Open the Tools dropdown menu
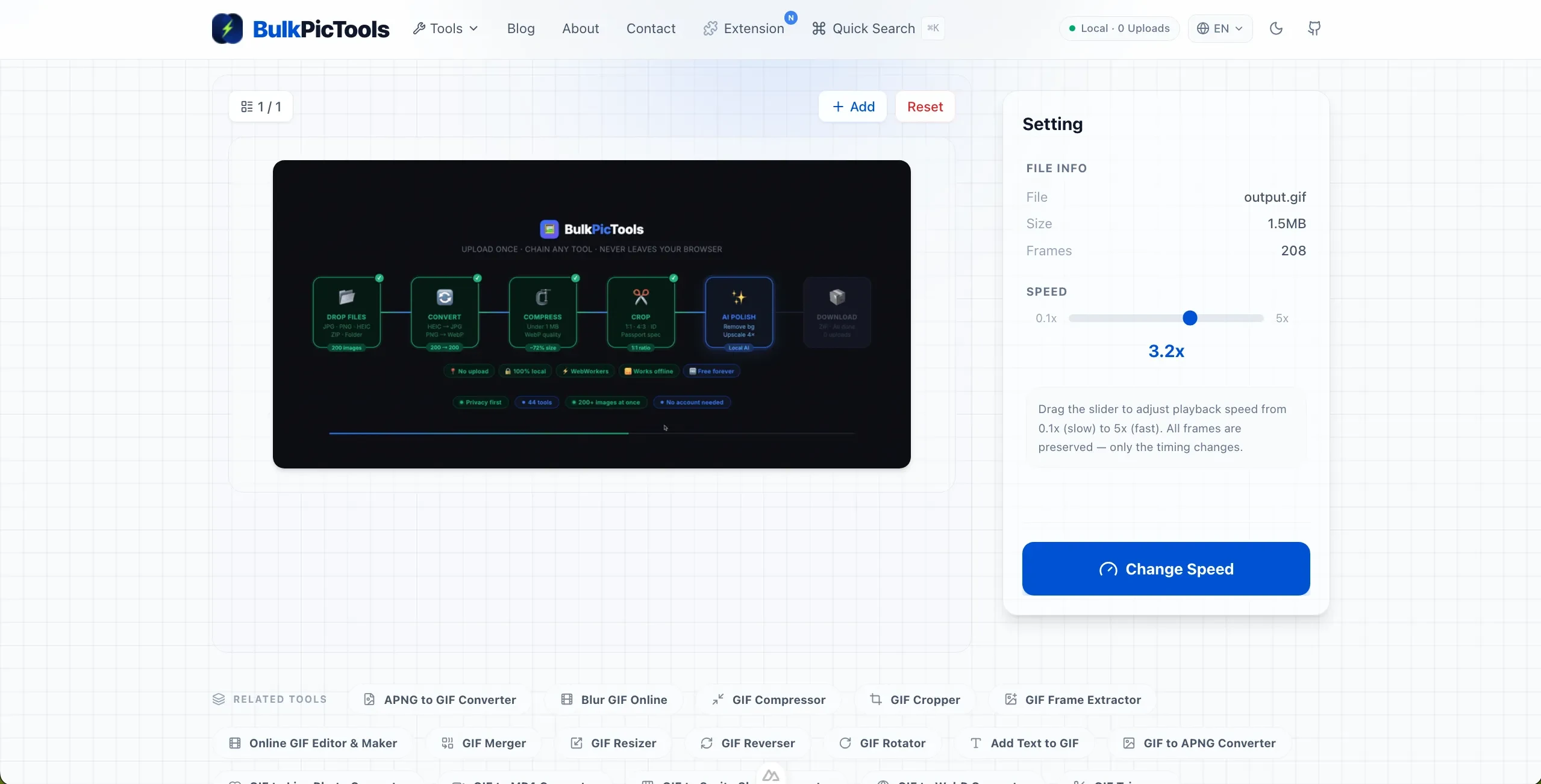The height and width of the screenshot is (784, 1541). [446, 28]
